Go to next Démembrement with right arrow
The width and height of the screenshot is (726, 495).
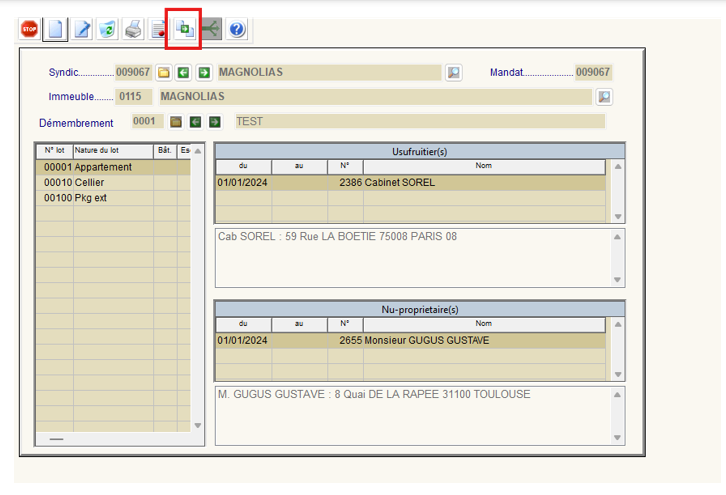(x=214, y=122)
